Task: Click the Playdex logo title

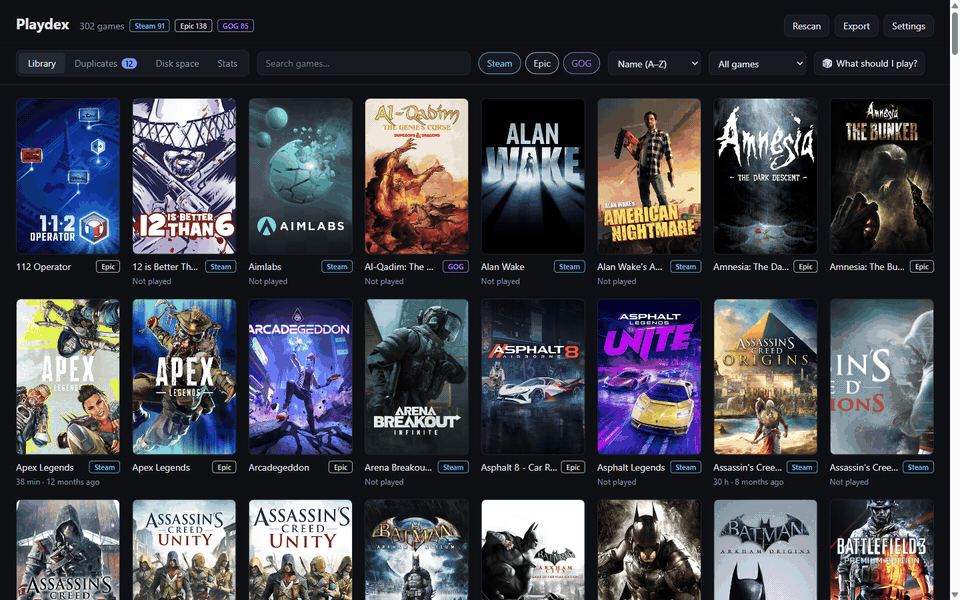Action: coord(43,24)
